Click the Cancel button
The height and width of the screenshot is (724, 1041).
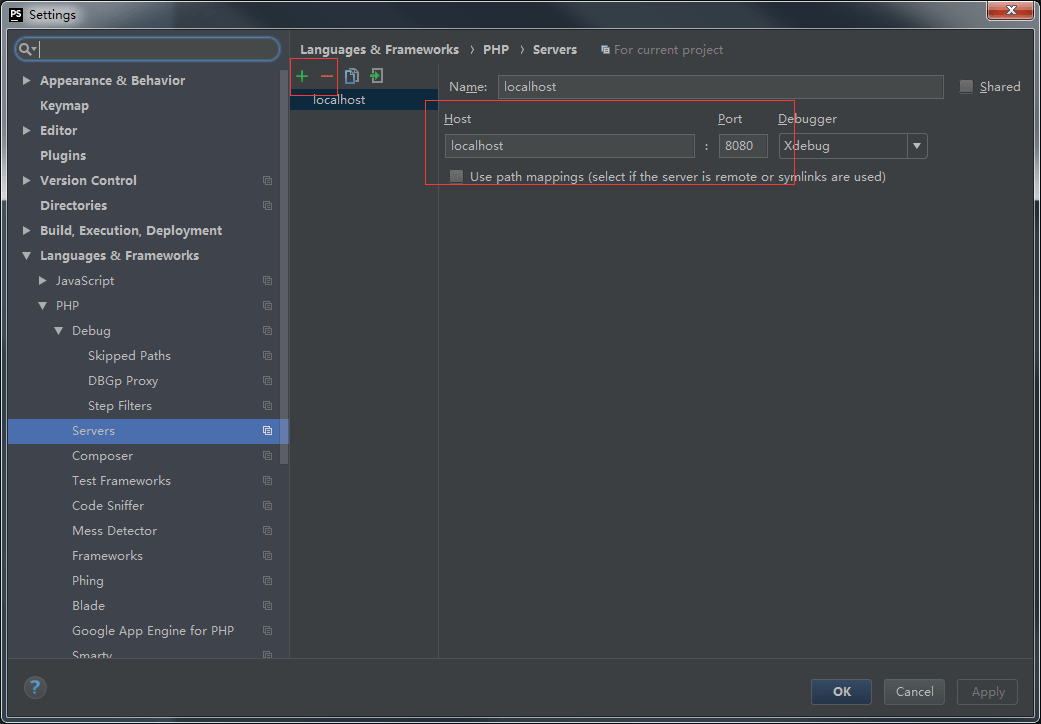(914, 691)
